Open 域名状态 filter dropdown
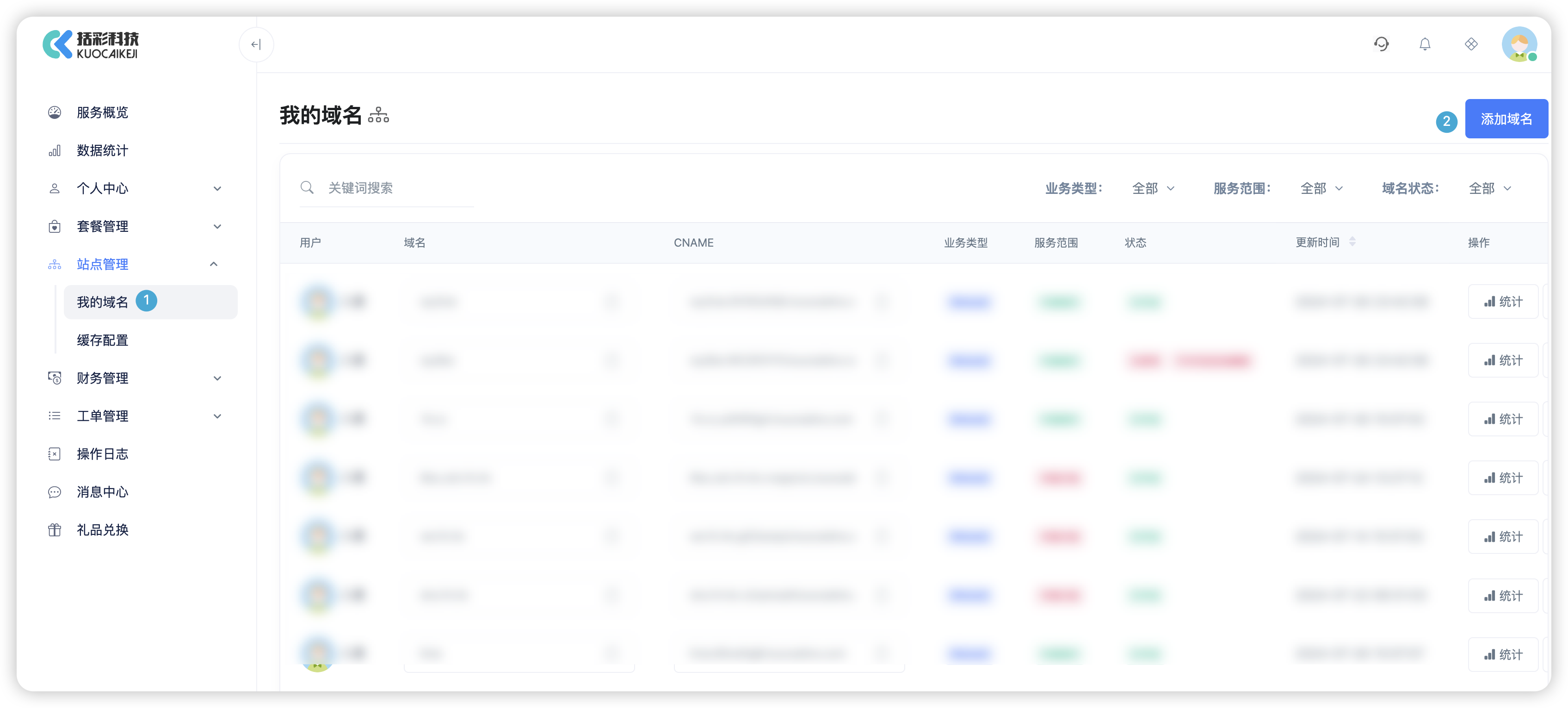The height and width of the screenshot is (708, 1568). [x=1489, y=189]
